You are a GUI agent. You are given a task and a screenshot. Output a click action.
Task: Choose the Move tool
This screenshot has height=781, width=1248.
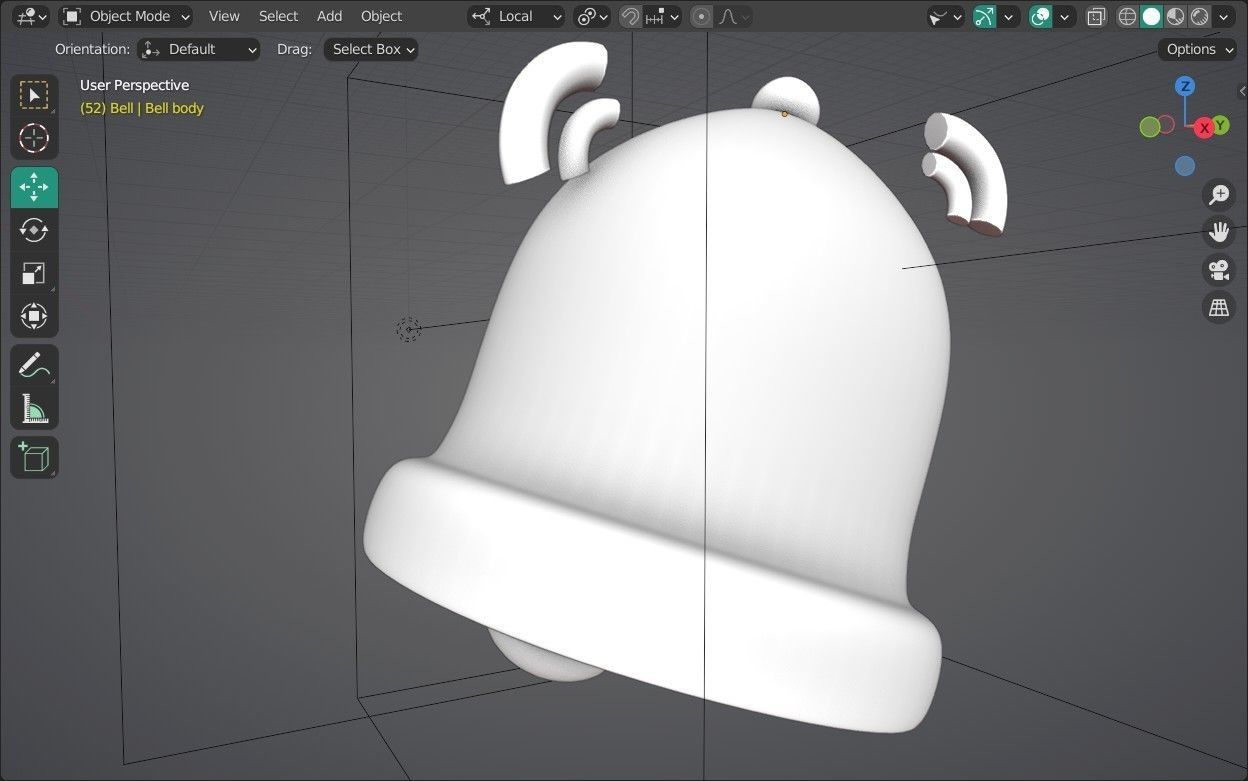coord(34,187)
